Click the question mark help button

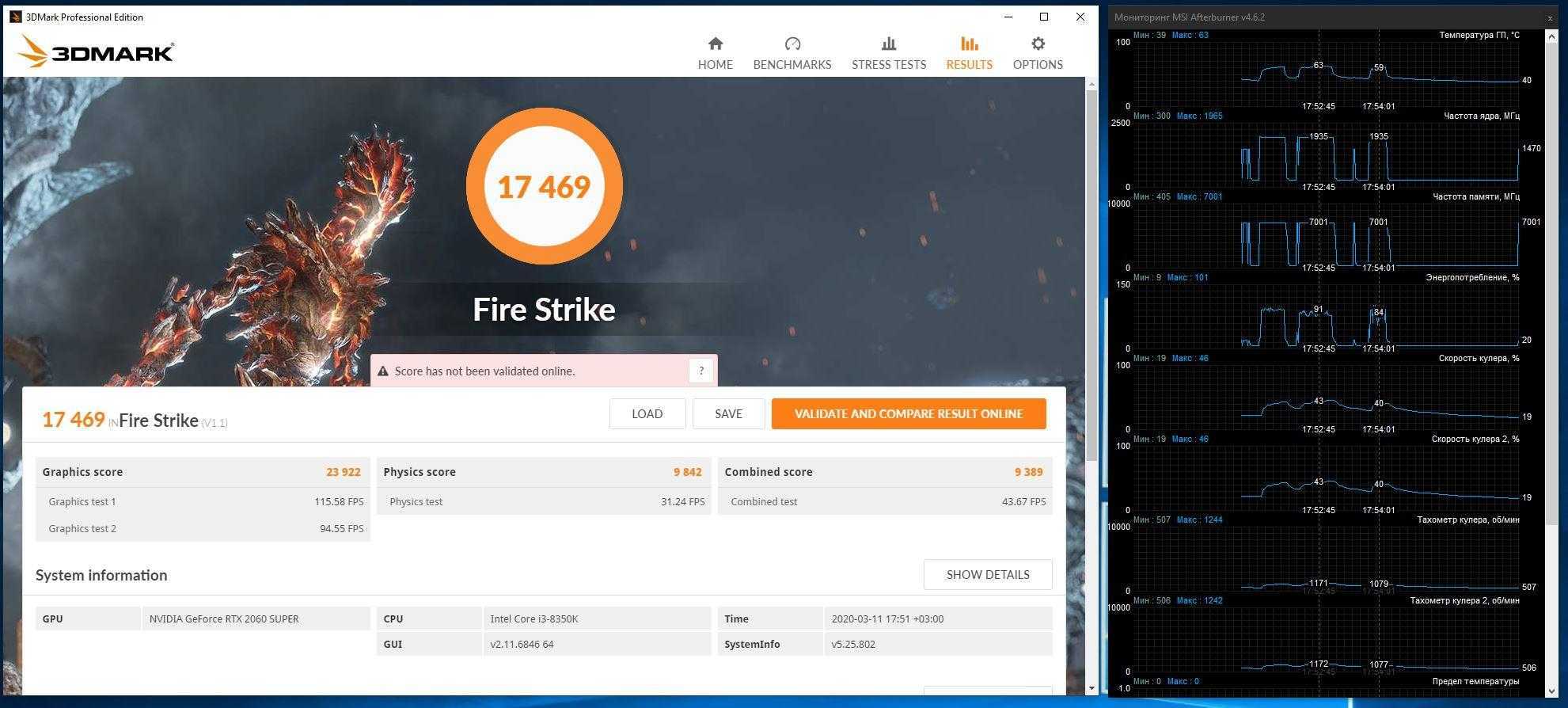click(x=700, y=371)
